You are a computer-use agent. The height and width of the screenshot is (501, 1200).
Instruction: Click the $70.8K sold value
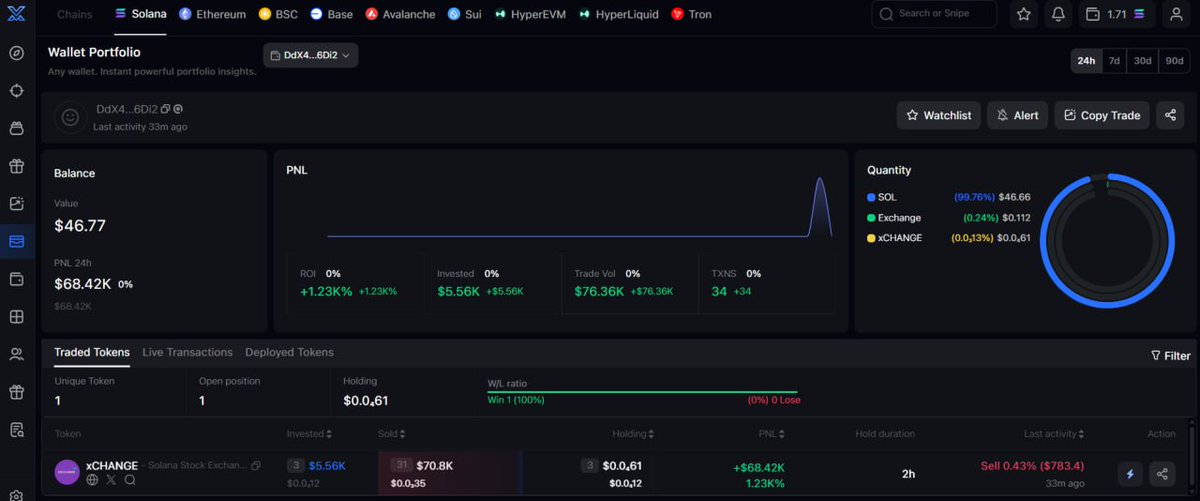point(436,466)
